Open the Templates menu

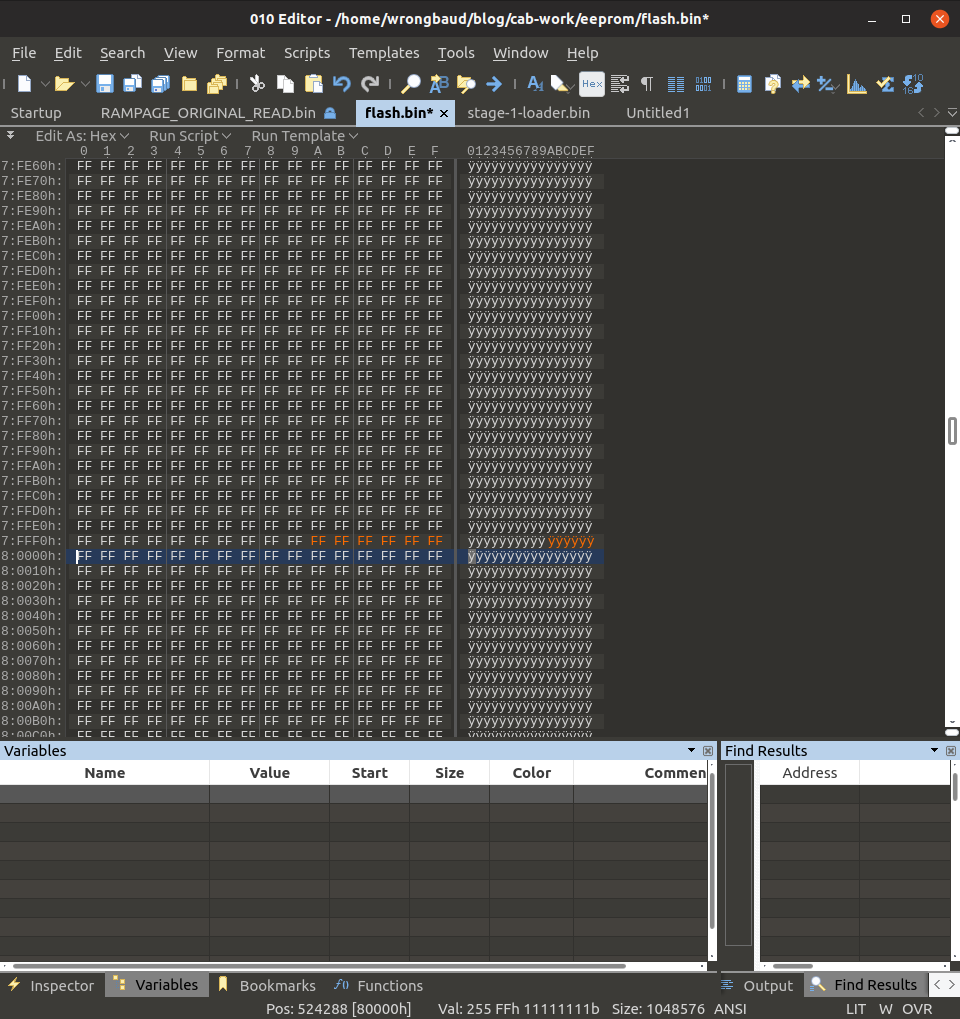[x=383, y=53]
